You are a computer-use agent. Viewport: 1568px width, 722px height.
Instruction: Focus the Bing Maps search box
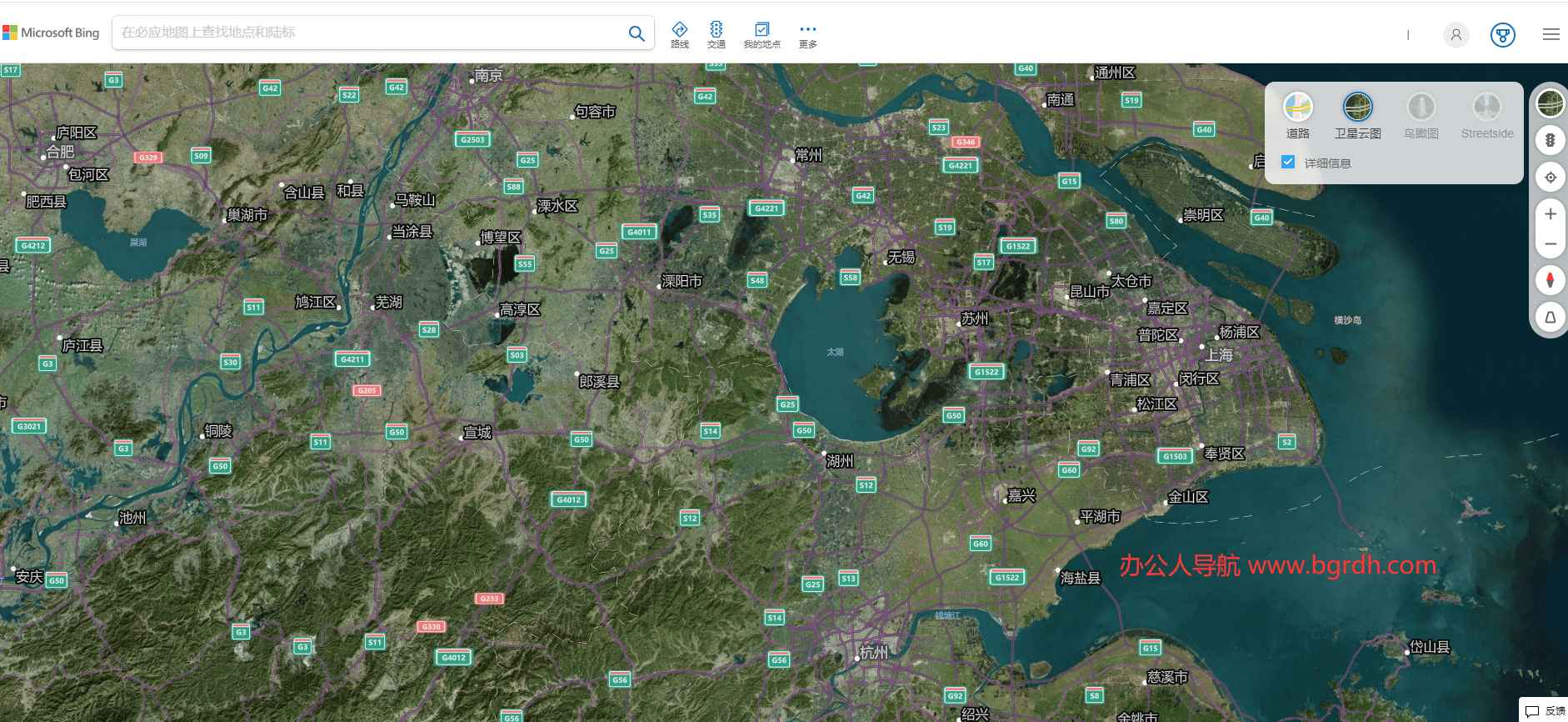point(367,33)
